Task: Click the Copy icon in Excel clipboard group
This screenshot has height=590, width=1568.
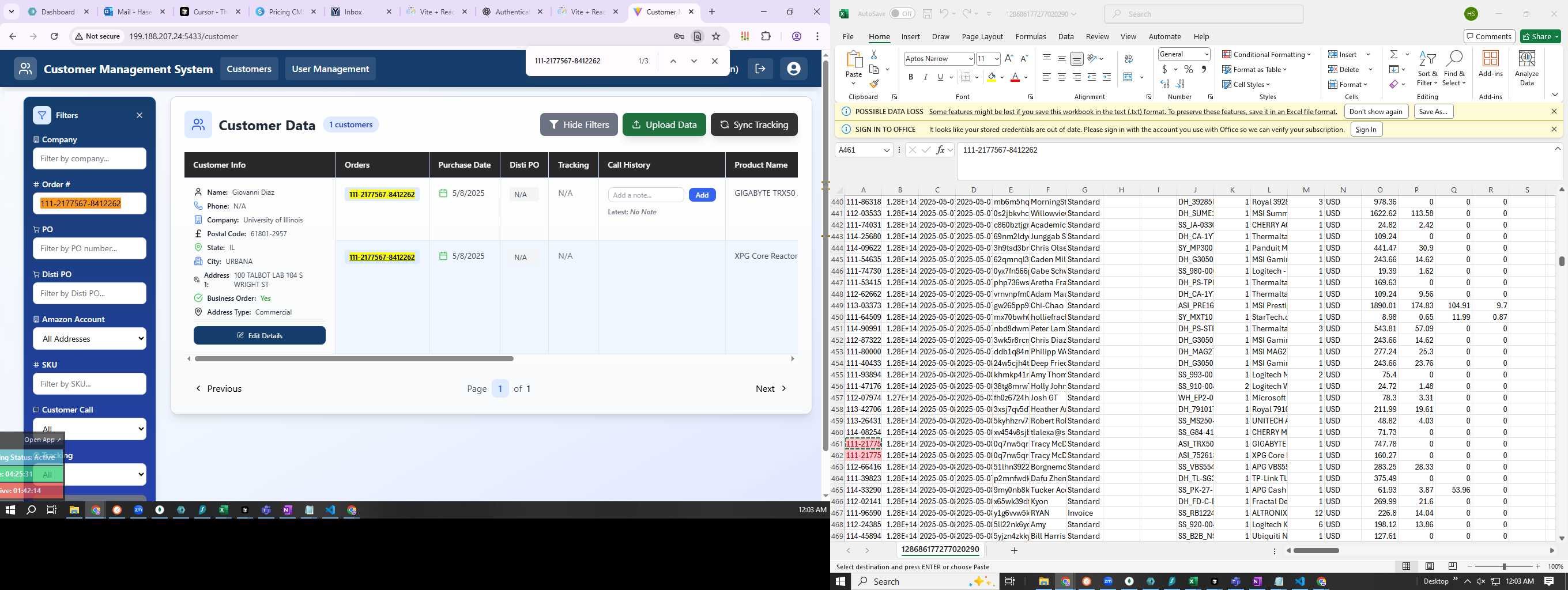Action: [x=874, y=69]
